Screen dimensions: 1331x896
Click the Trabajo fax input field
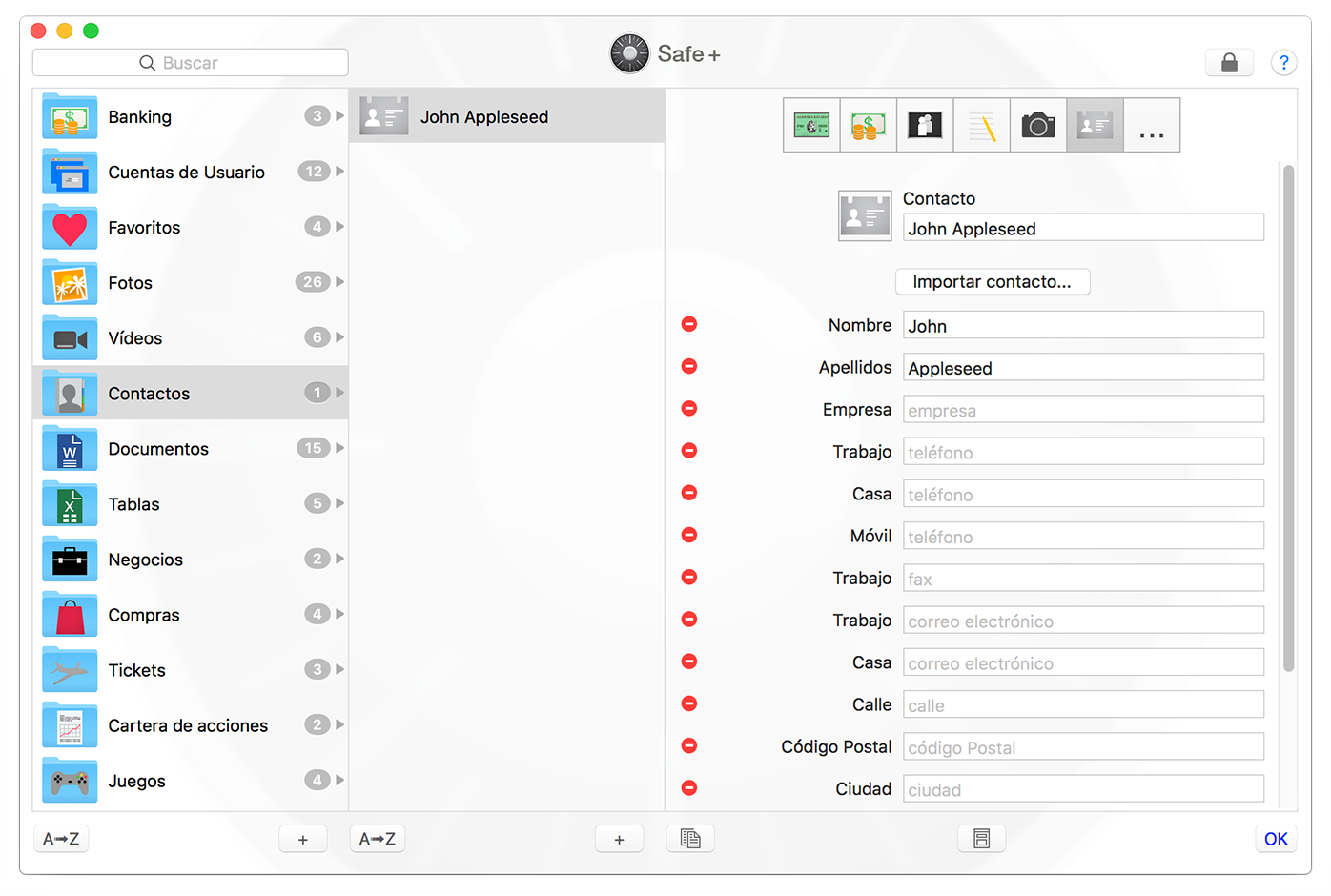pos(1083,578)
